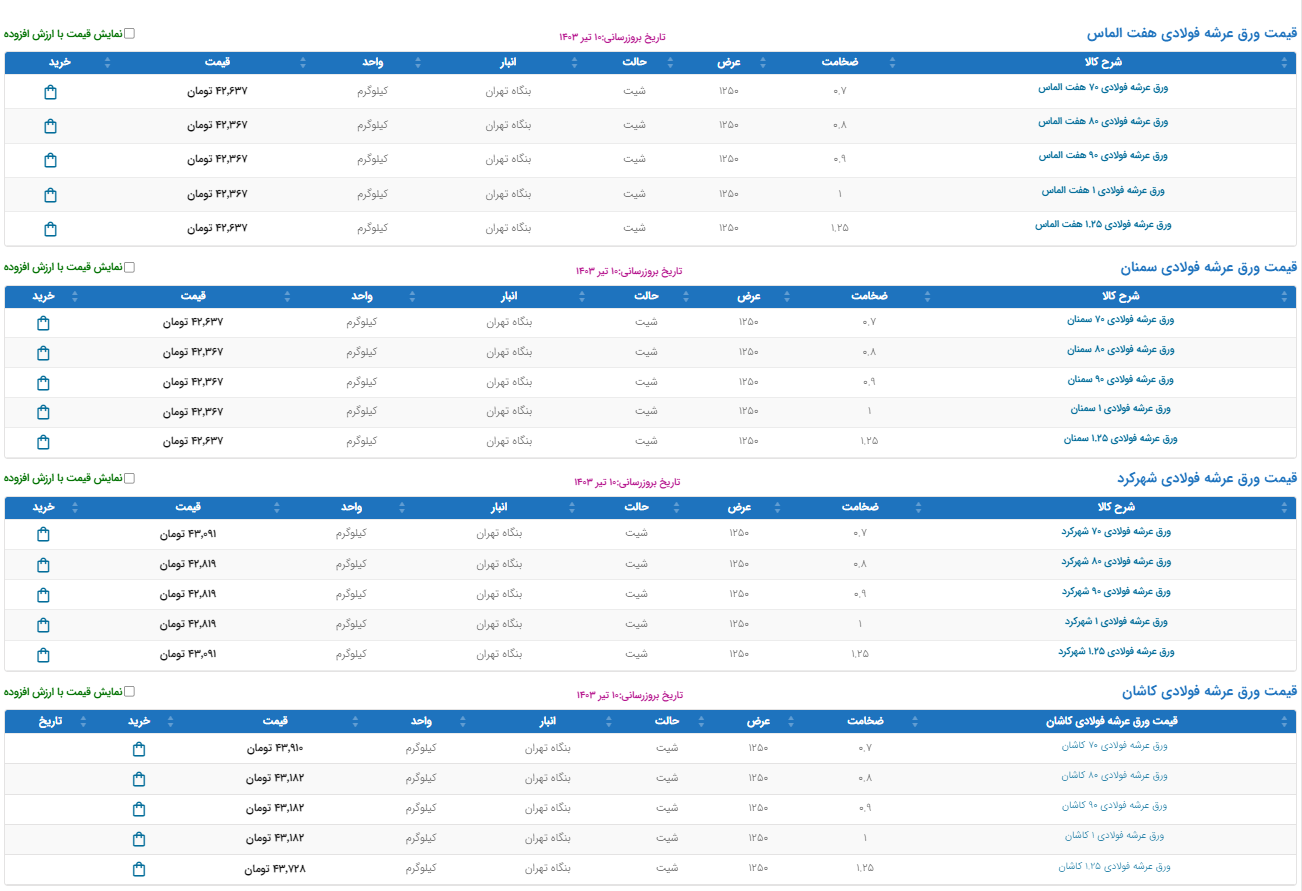Sort سمنان table by ضخامت column header
Image resolution: width=1302 pixels, height=891 pixels.
pos(869,297)
